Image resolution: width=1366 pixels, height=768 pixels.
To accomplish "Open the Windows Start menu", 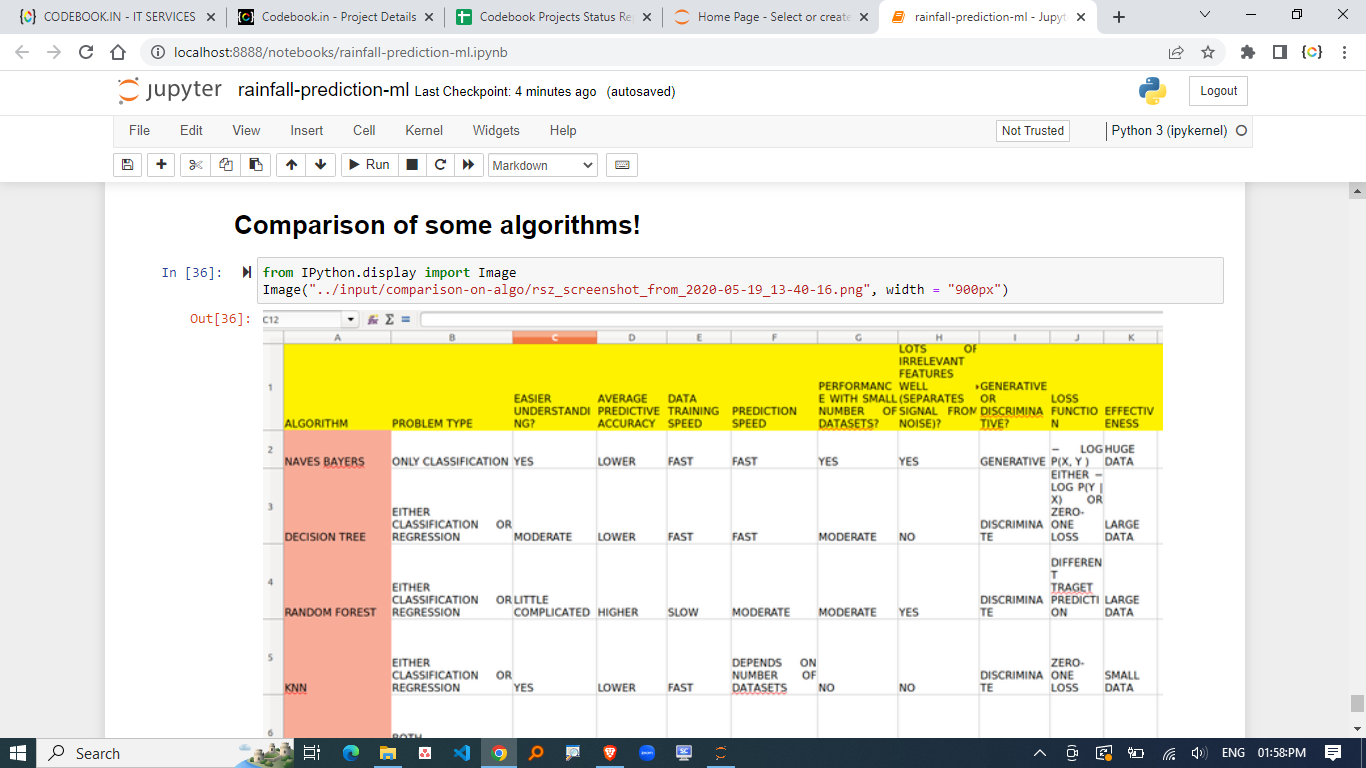I will [18, 753].
